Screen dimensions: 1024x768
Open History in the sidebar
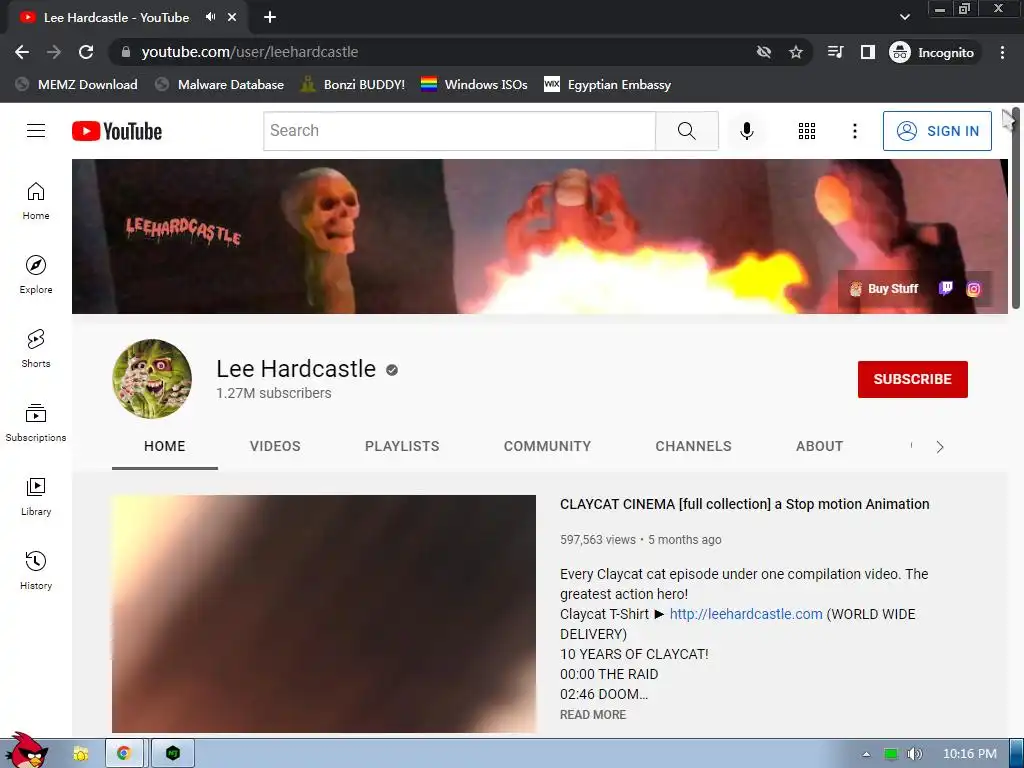(x=36, y=571)
